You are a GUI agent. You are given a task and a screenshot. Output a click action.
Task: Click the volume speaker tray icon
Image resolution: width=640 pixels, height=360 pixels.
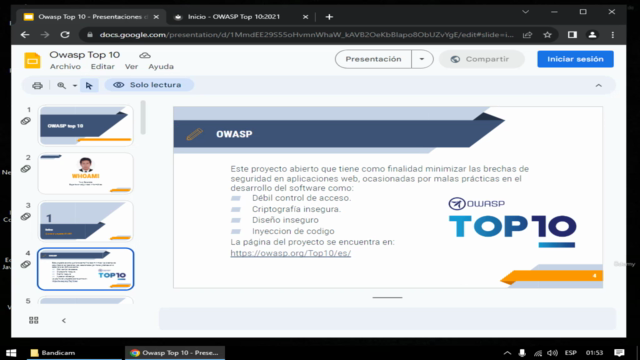(552, 353)
